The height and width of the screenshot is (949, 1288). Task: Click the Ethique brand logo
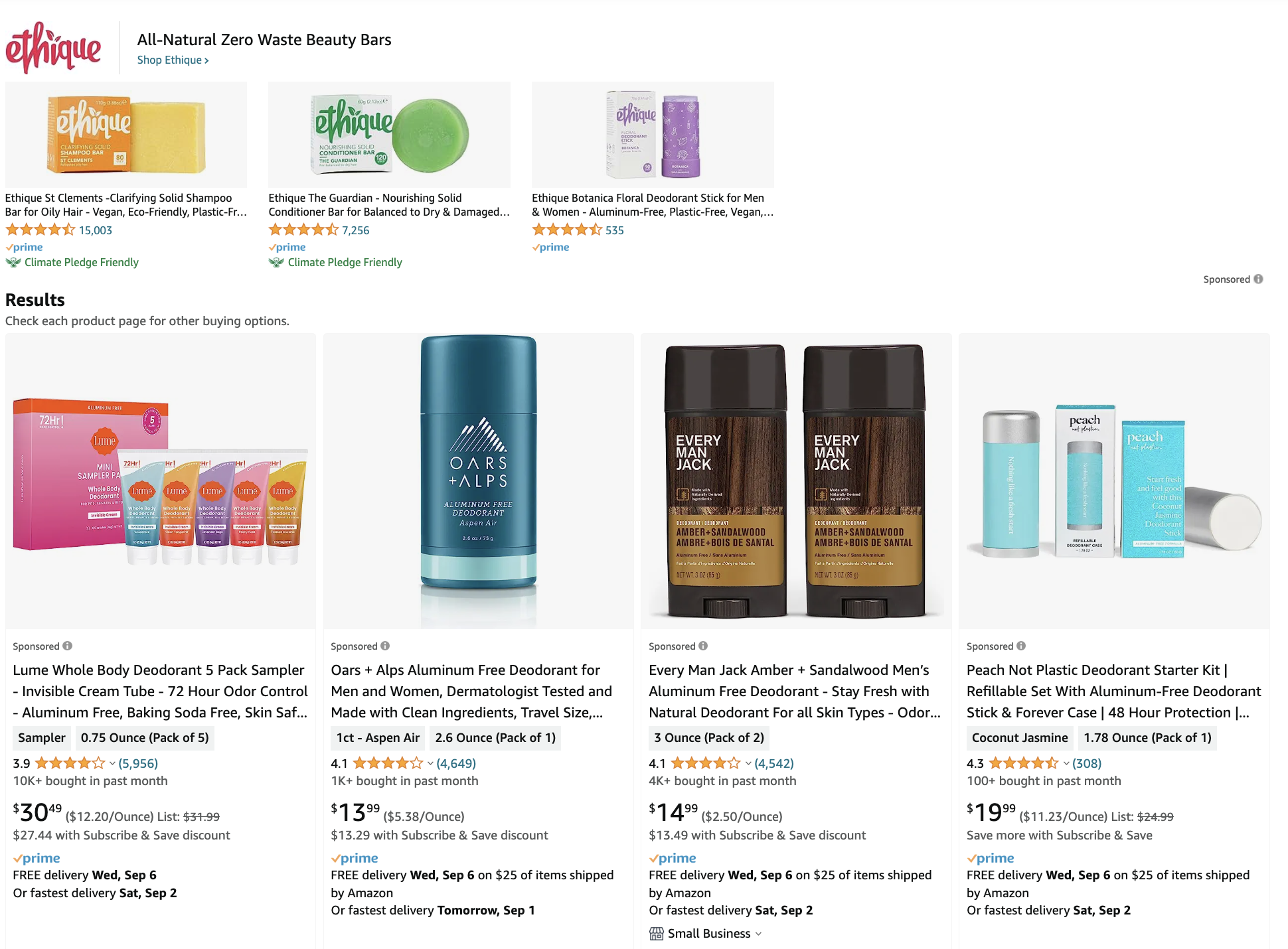pos(53,48)
